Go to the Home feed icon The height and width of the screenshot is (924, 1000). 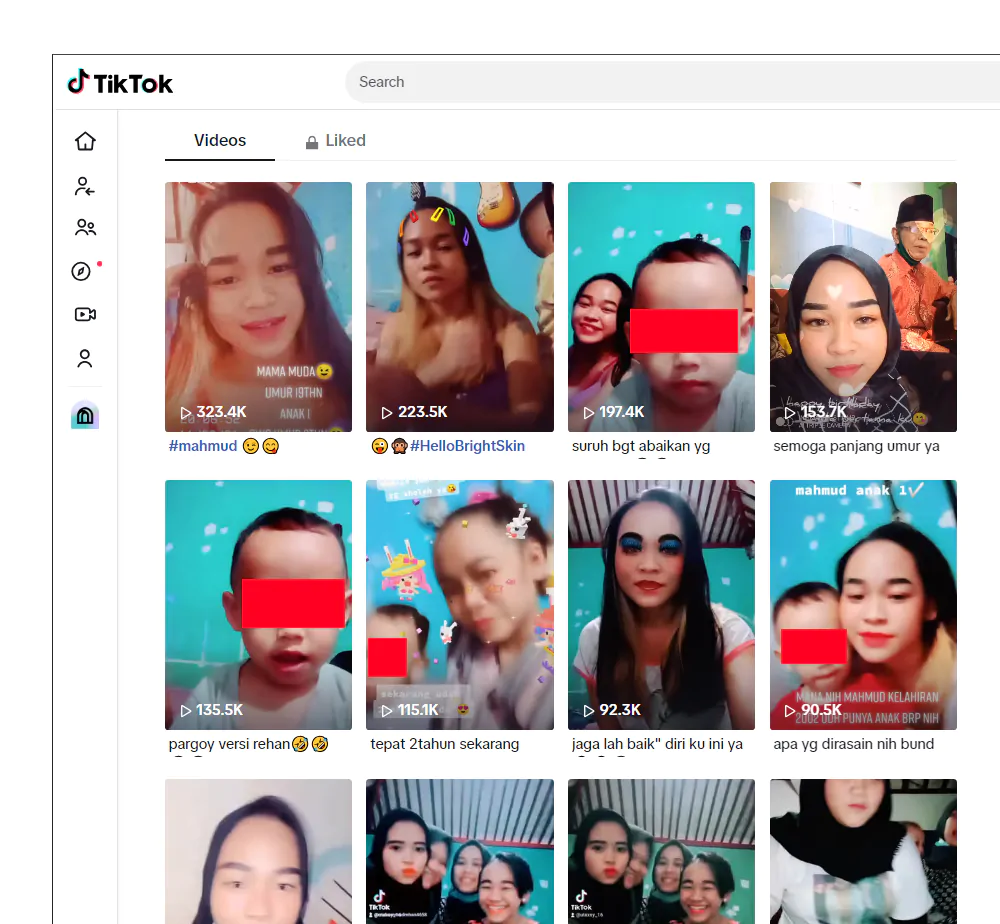85,141
